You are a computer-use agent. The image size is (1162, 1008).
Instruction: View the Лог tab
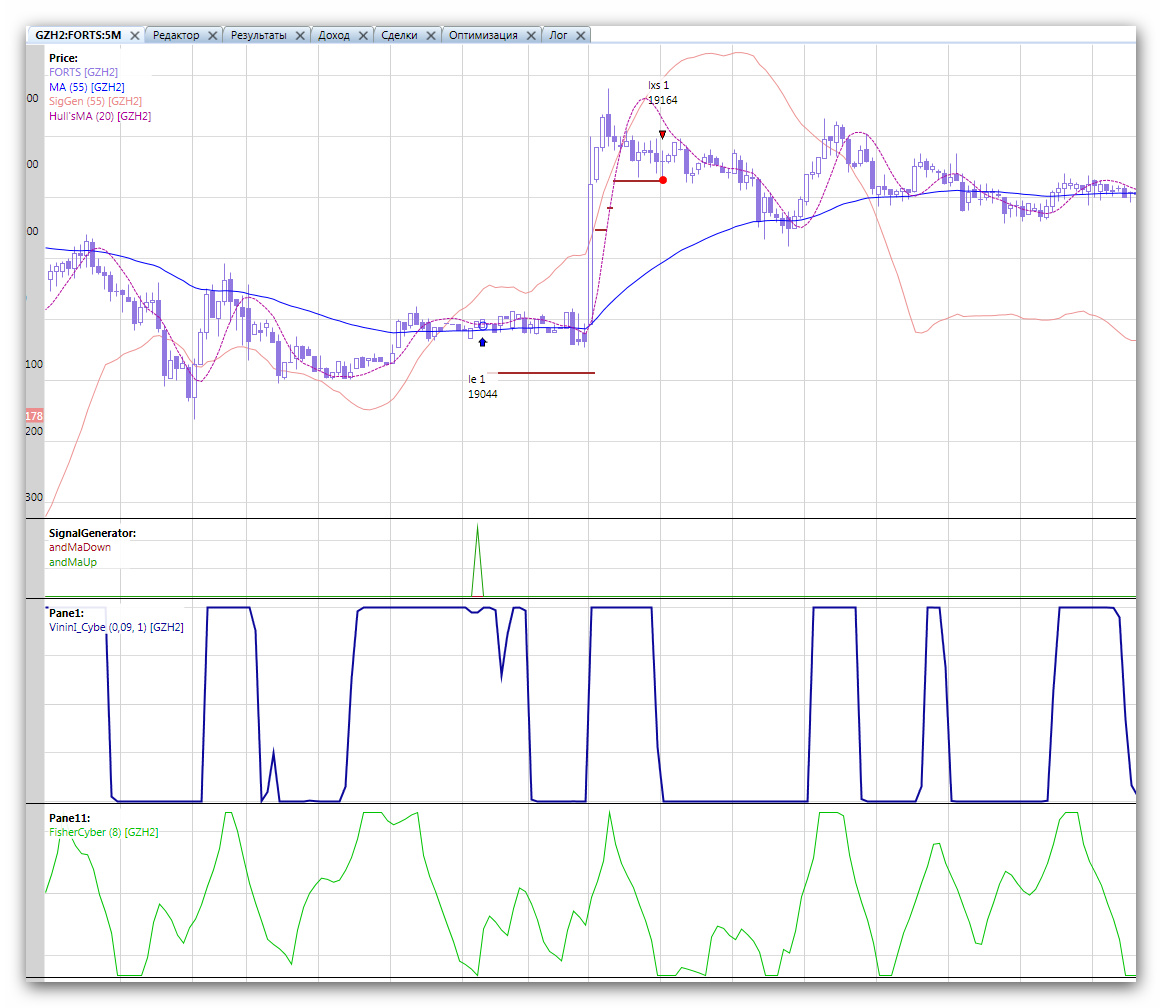pyautogui.click(x=558, y=35)
